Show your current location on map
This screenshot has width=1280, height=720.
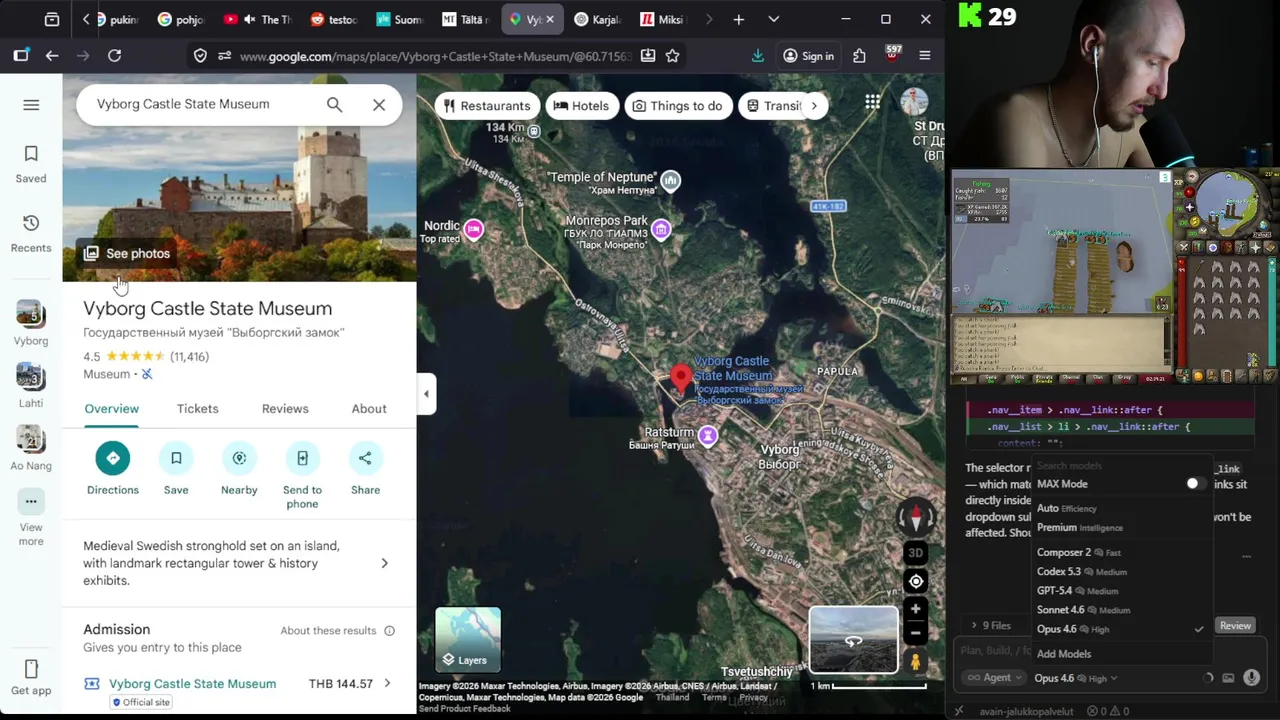[915, 581]
